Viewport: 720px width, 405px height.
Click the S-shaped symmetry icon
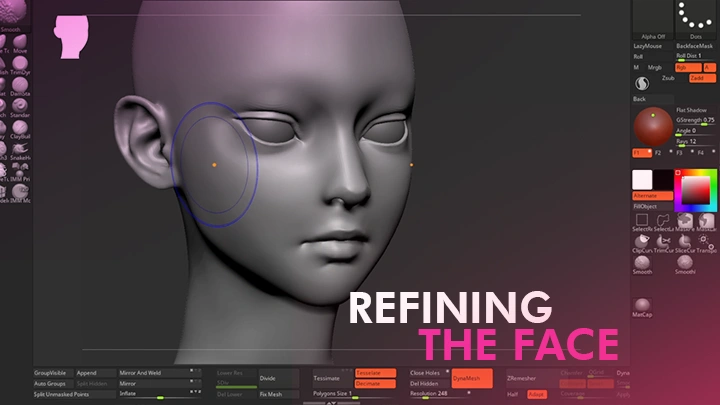coord(642,83)
